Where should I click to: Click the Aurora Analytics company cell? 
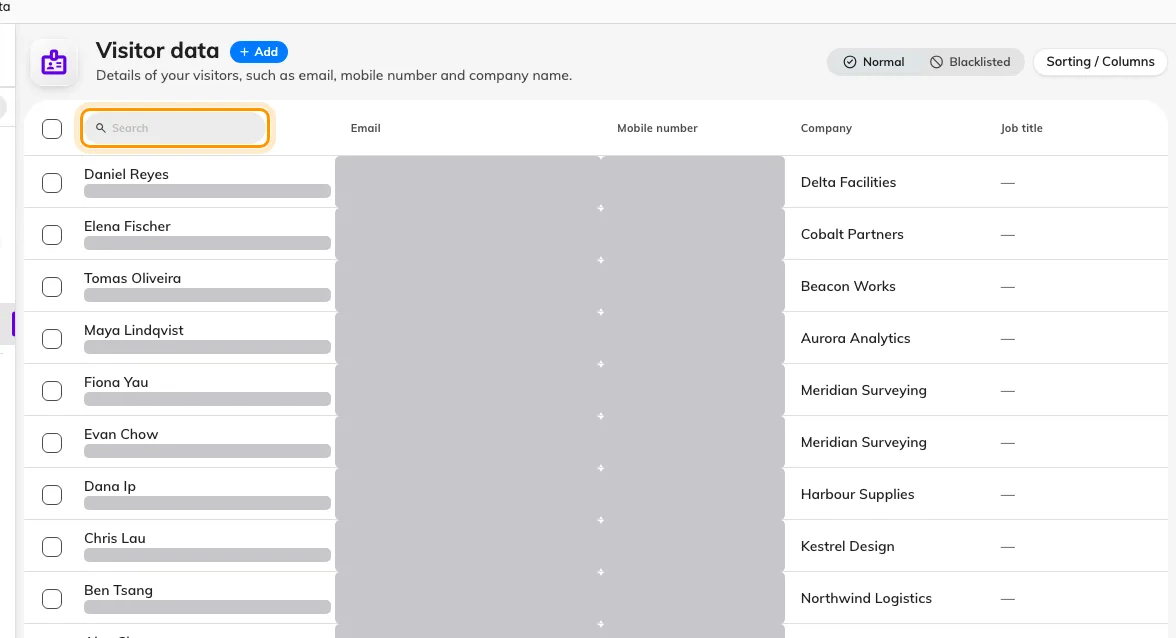click(855, 338)
